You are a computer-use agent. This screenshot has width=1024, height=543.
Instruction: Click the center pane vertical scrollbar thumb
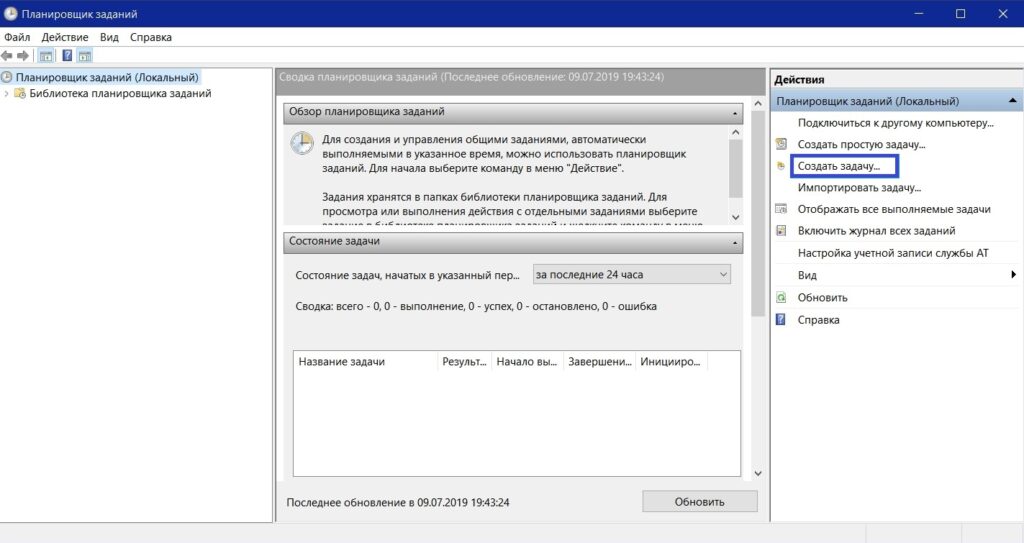(x=758, y=214)
